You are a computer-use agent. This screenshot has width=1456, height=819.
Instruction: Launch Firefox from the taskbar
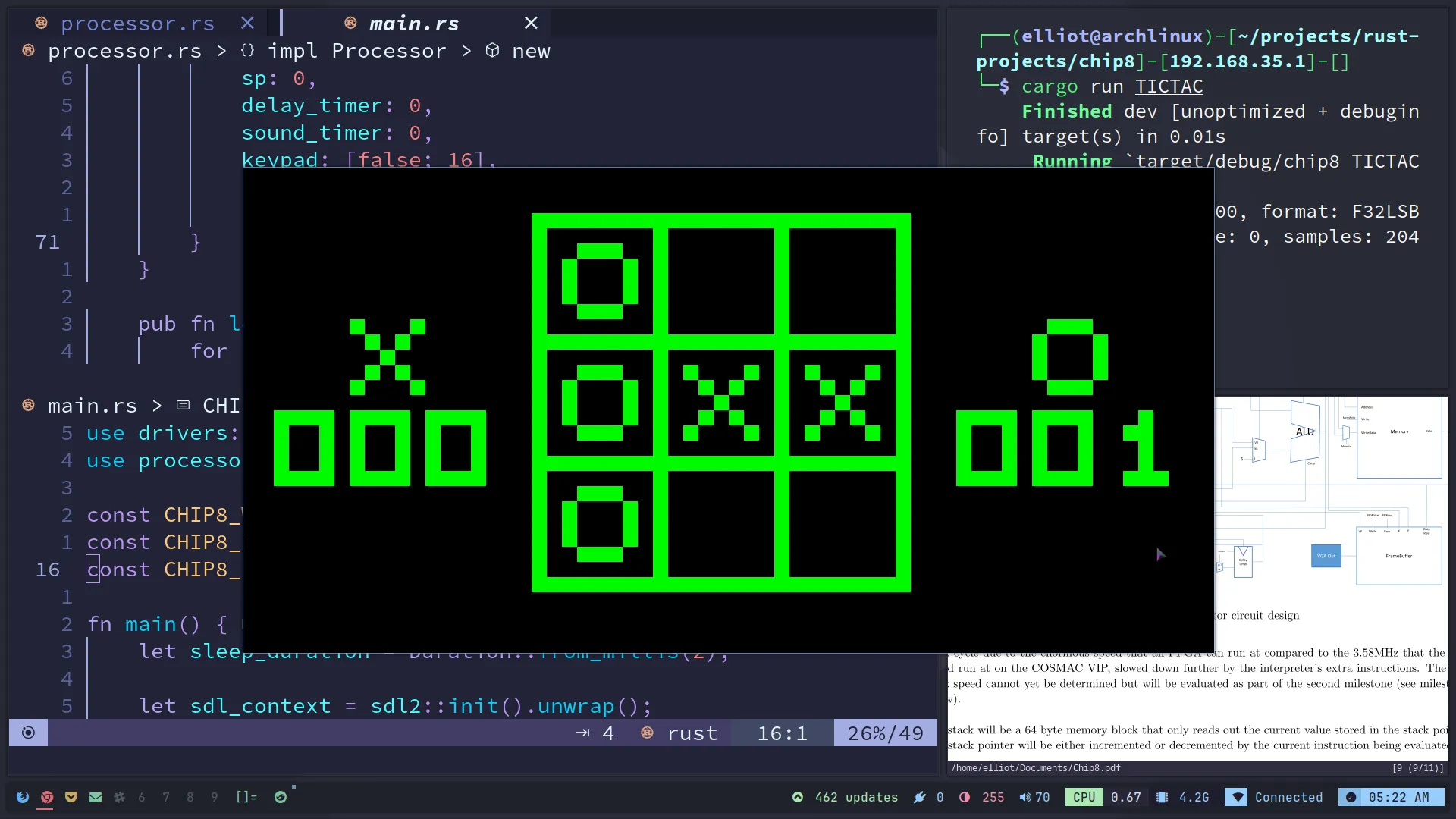coord(23,797)
